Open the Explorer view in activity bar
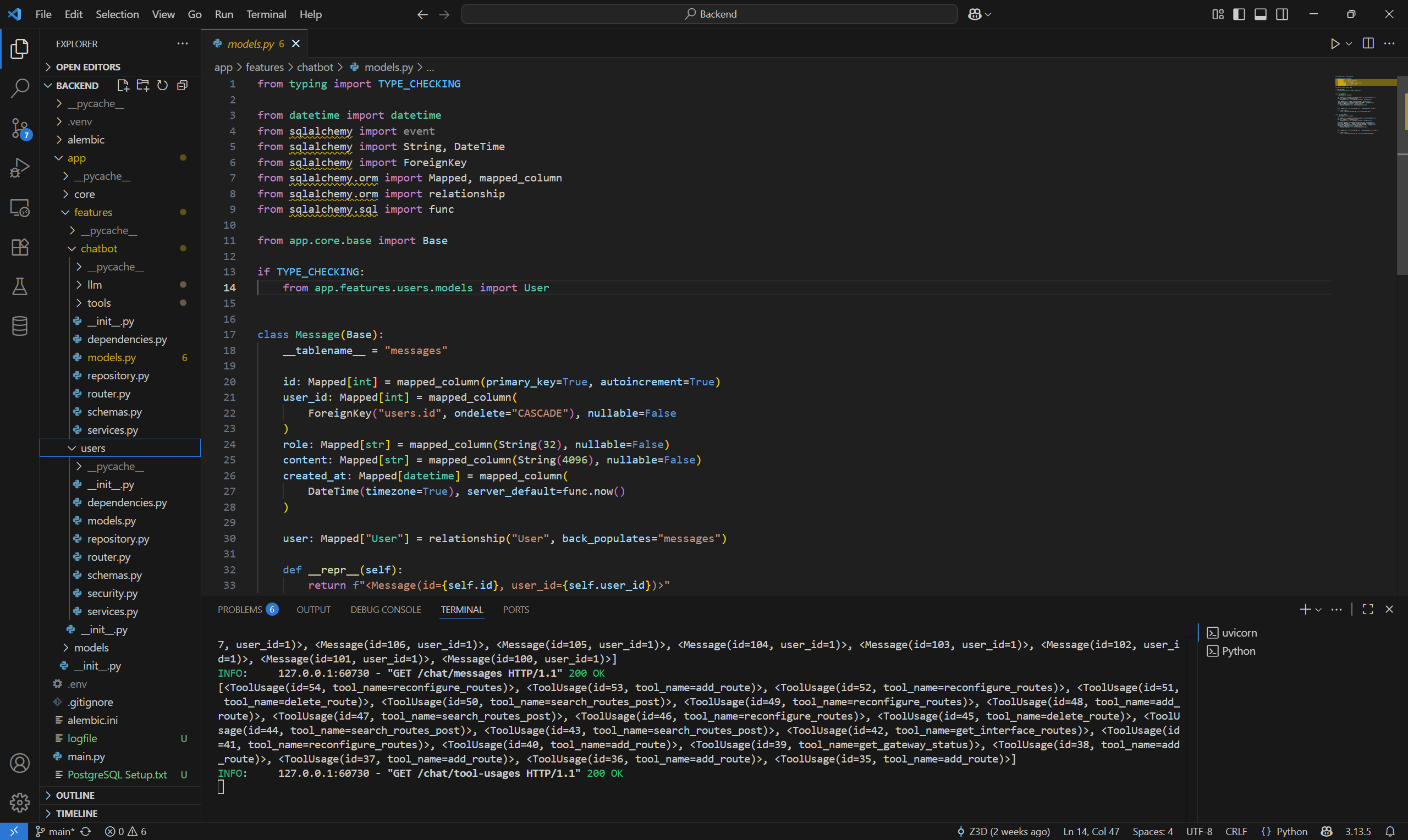1408x840 pixels. pos(20,49)
